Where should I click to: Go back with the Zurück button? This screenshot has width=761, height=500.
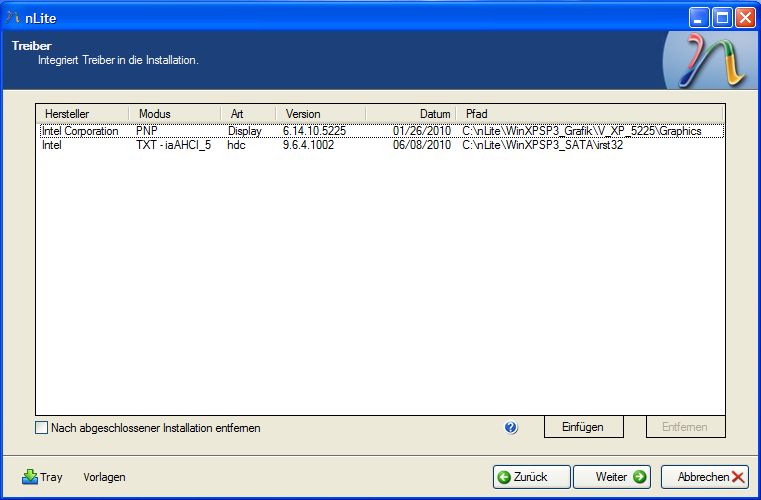point(532,477)
